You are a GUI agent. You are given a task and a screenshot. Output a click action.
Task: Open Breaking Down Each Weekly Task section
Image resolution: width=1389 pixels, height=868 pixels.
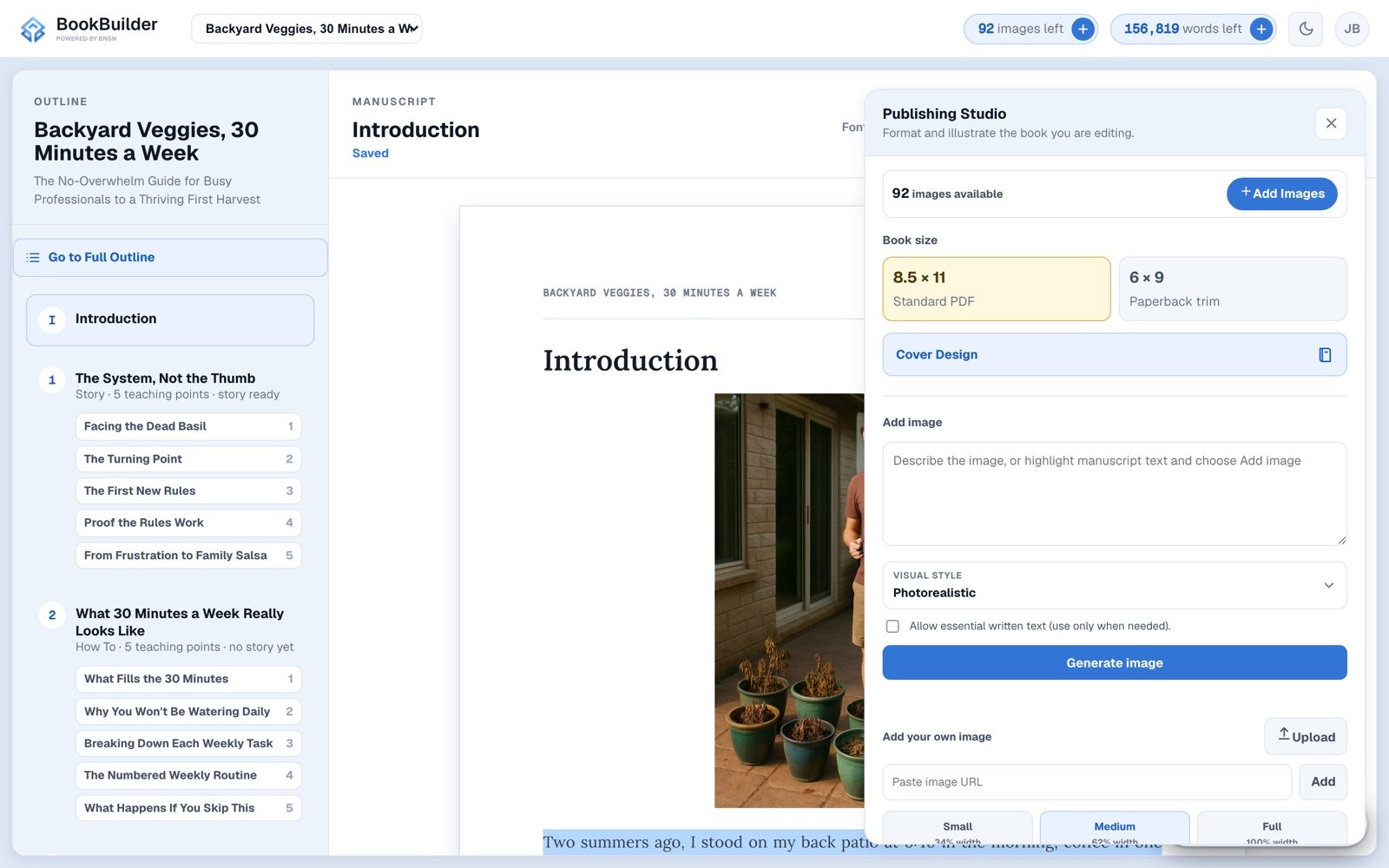pyautogui.click(x=188, y=744)
